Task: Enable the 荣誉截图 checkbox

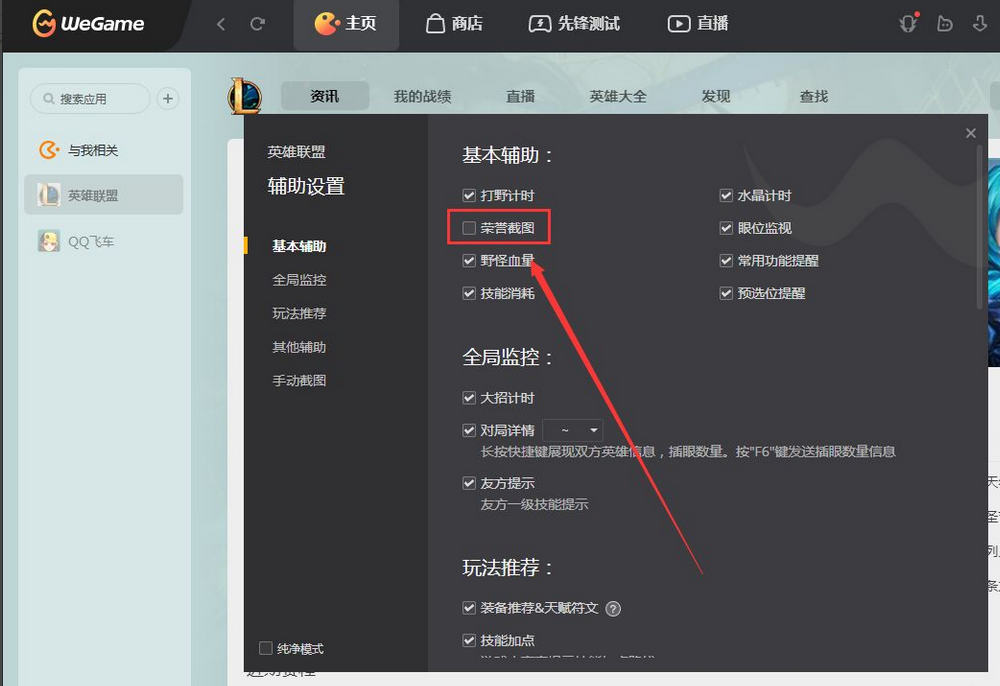Action: point(469,228)
